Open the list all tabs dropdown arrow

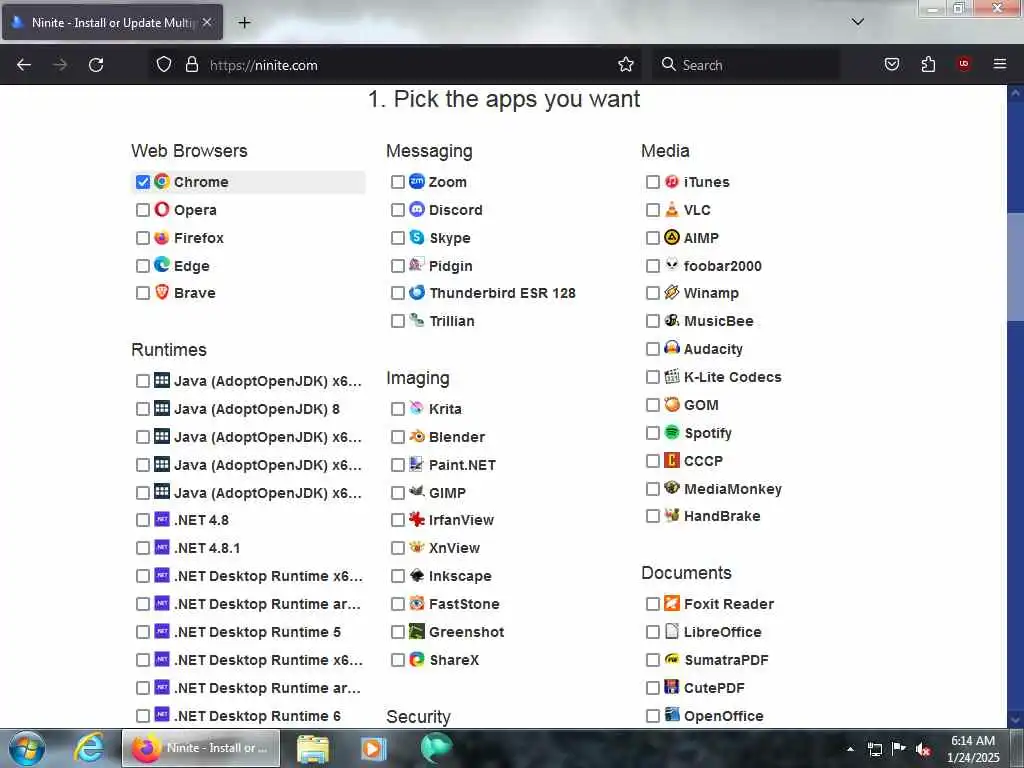pyautogui.click(x=857, y=22)
